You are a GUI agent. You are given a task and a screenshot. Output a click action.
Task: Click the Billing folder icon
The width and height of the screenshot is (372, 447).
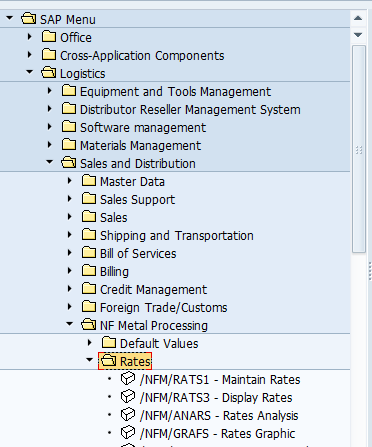pos(89,271)
